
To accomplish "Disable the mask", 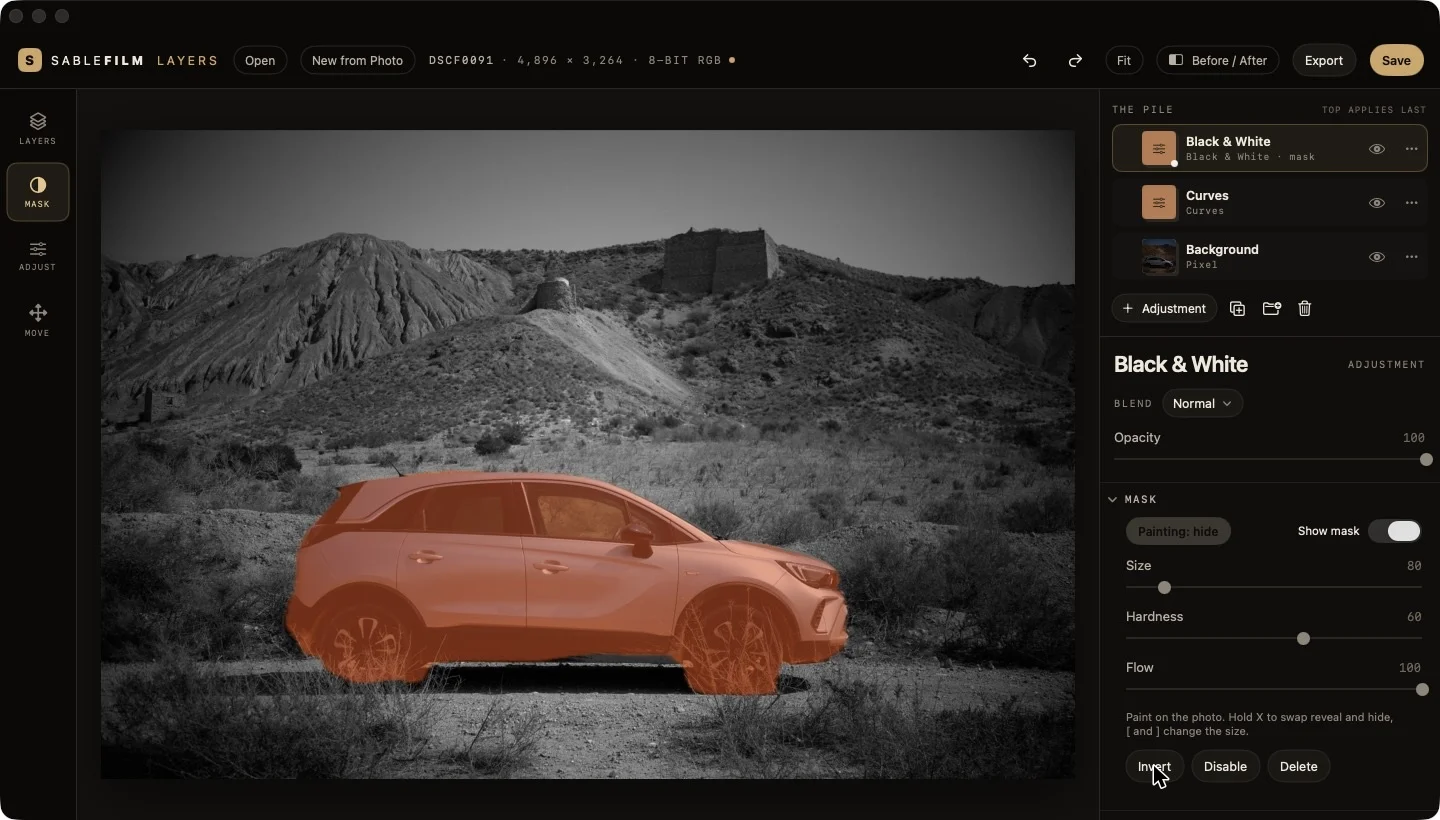I will (x=1225, y=767).
